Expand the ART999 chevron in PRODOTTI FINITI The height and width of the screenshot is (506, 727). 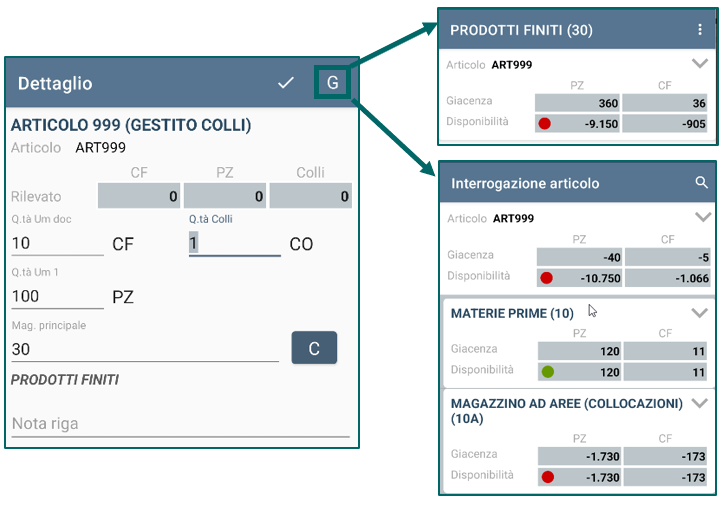click(x=700, y=64)
